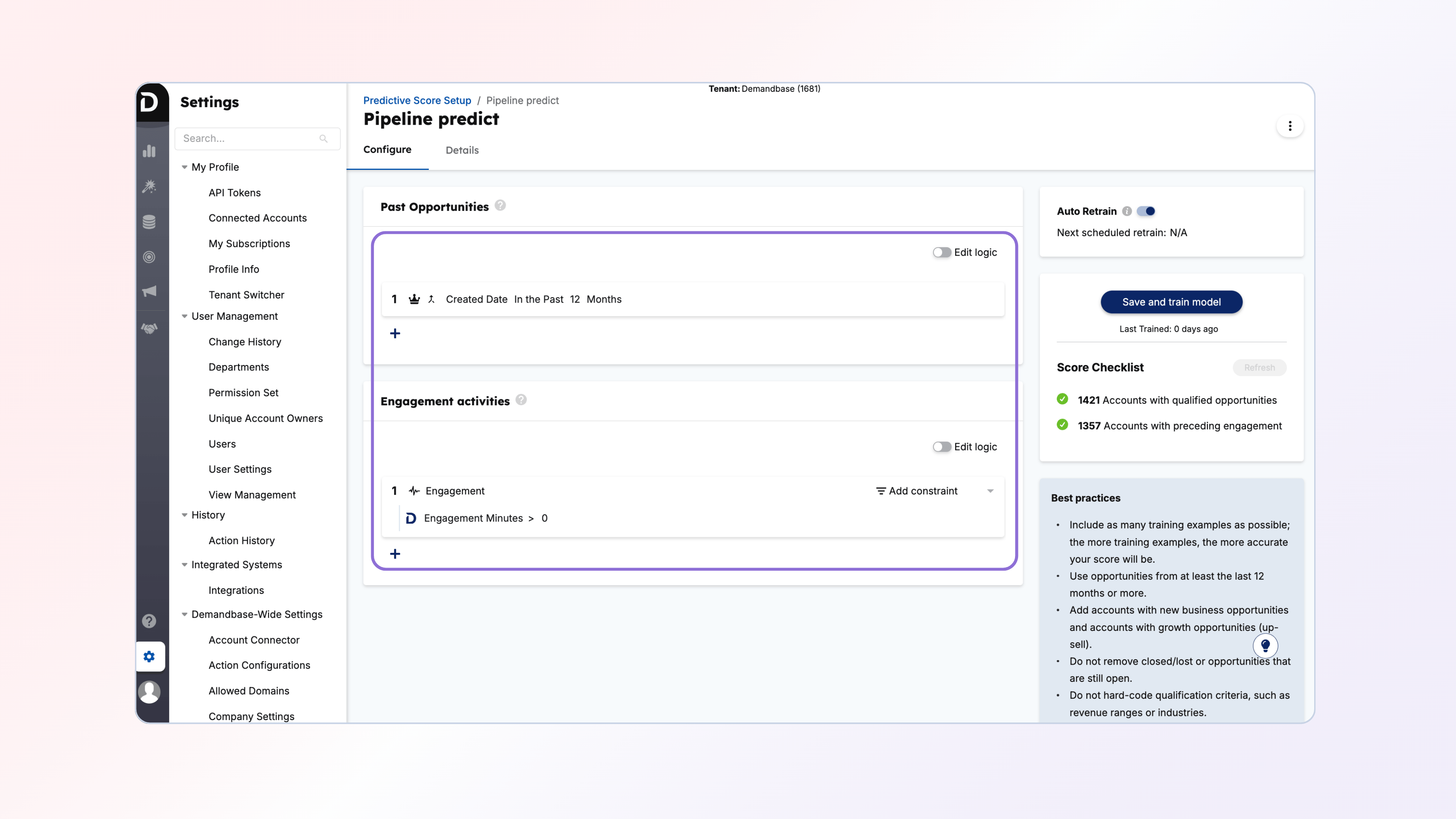Select the Configure tab

(387, 150)
